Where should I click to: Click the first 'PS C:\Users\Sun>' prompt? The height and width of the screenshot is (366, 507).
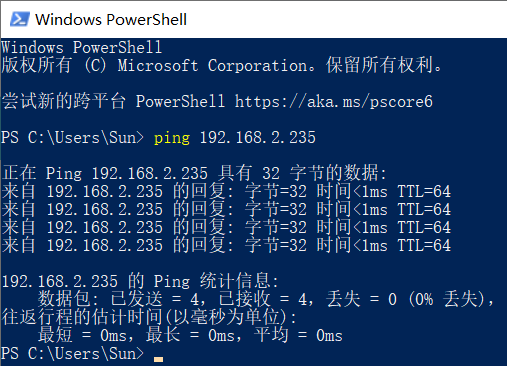[x=73, y=137]
